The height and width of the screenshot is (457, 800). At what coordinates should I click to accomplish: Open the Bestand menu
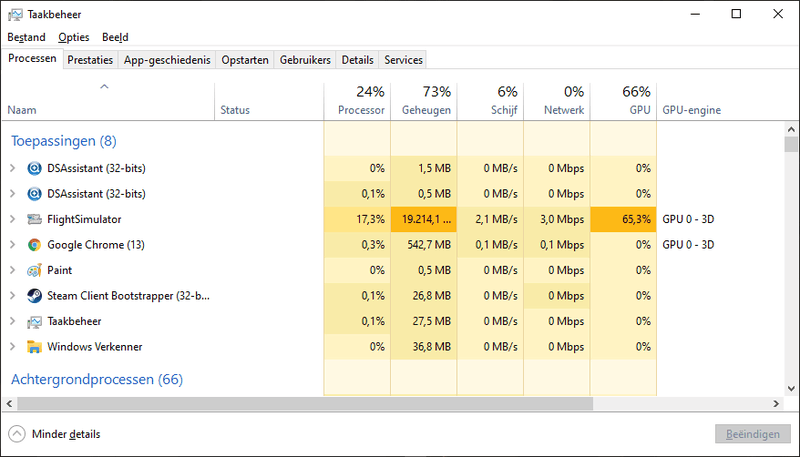27,37
